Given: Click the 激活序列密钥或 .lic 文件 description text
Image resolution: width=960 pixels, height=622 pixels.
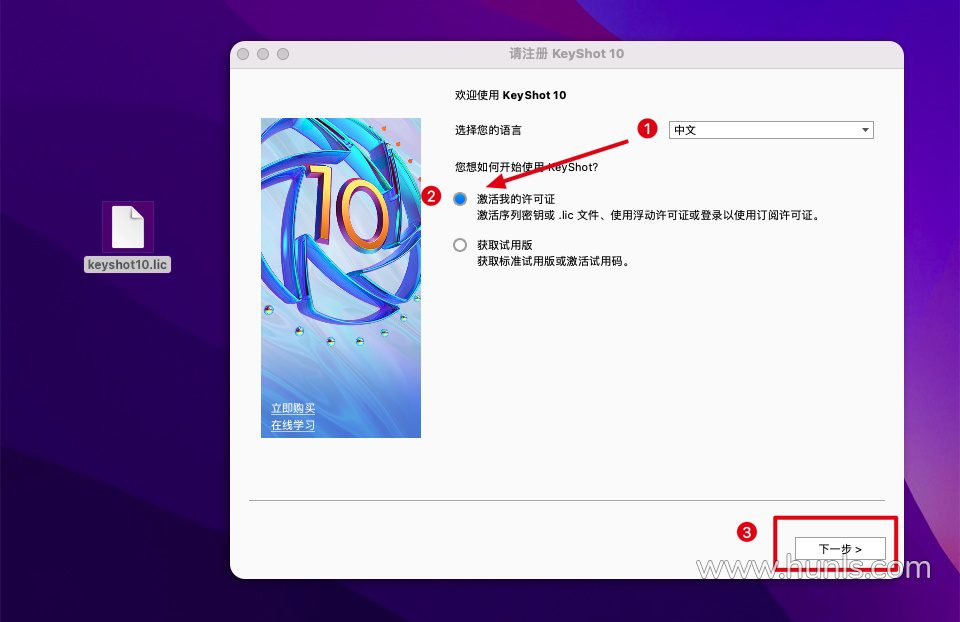Looking at the screenshot, I should 648,215.
